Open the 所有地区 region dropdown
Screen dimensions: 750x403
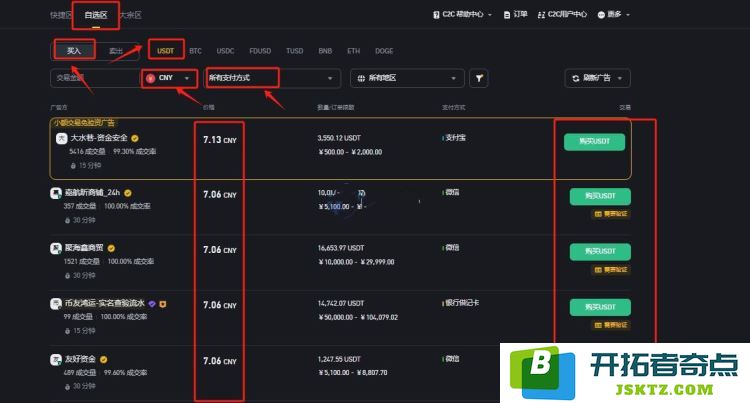[407, 78]
